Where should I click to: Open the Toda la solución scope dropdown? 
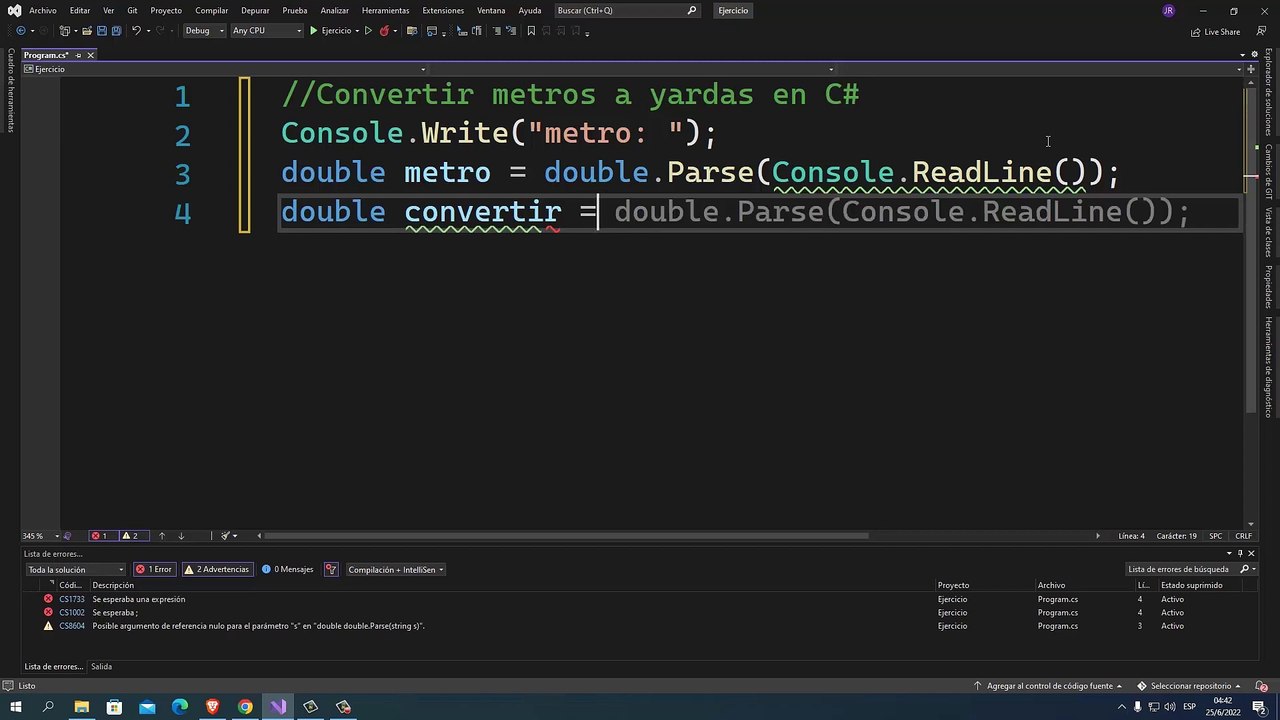75,569
